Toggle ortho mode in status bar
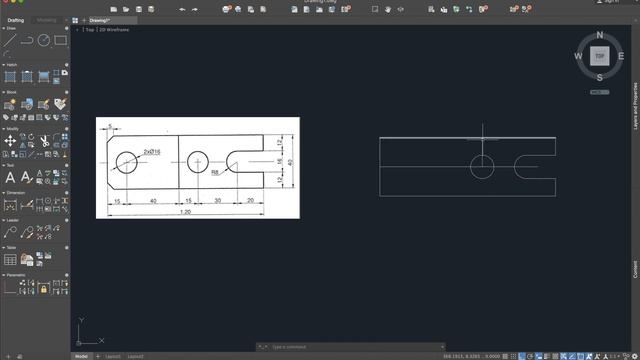Image resolution: width=640 pixels, height=360 pixels. tap(522, 356)
